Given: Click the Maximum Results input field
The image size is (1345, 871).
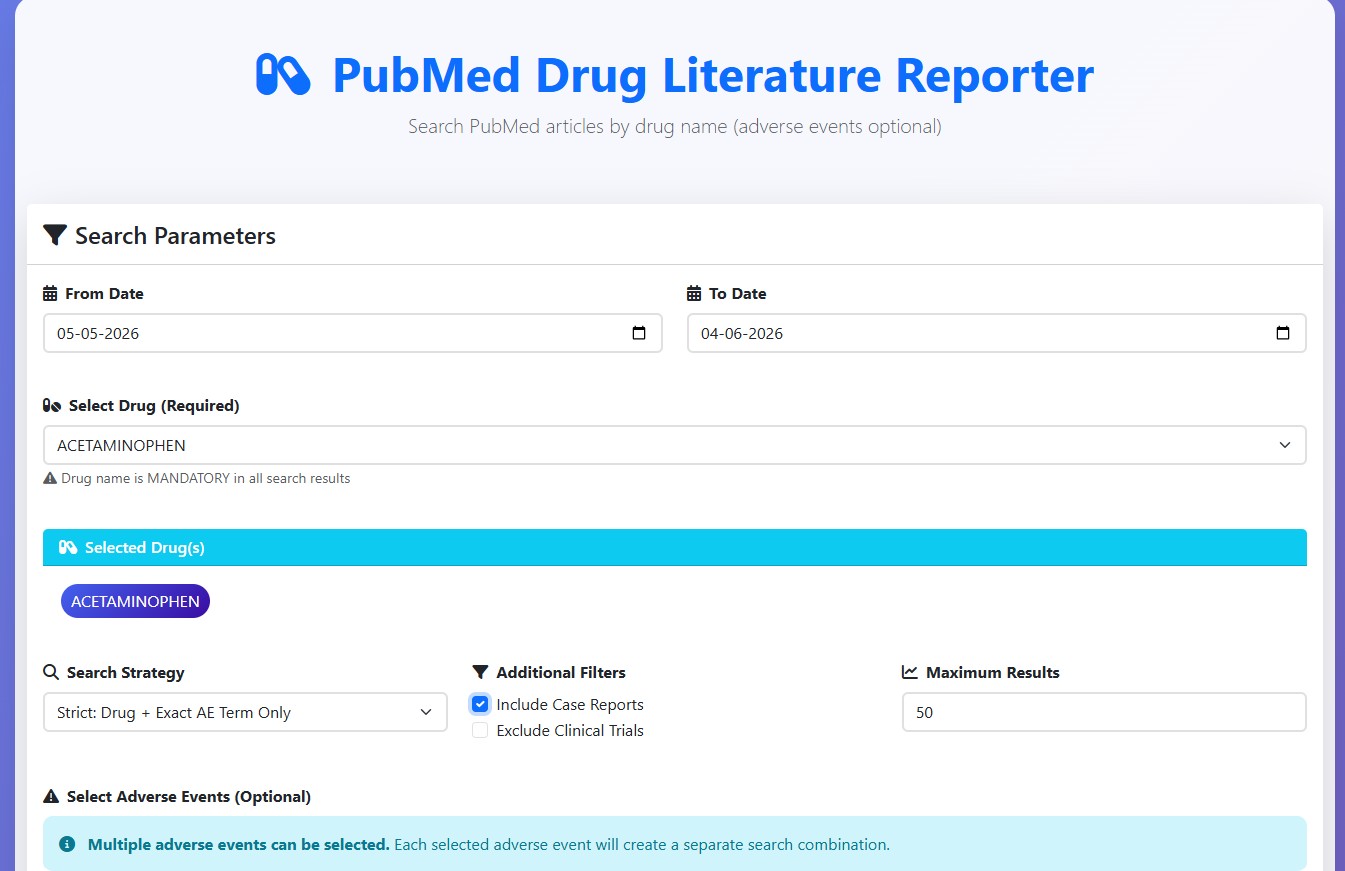Looking at the screenshot, I should click(x=1104, y=712).
